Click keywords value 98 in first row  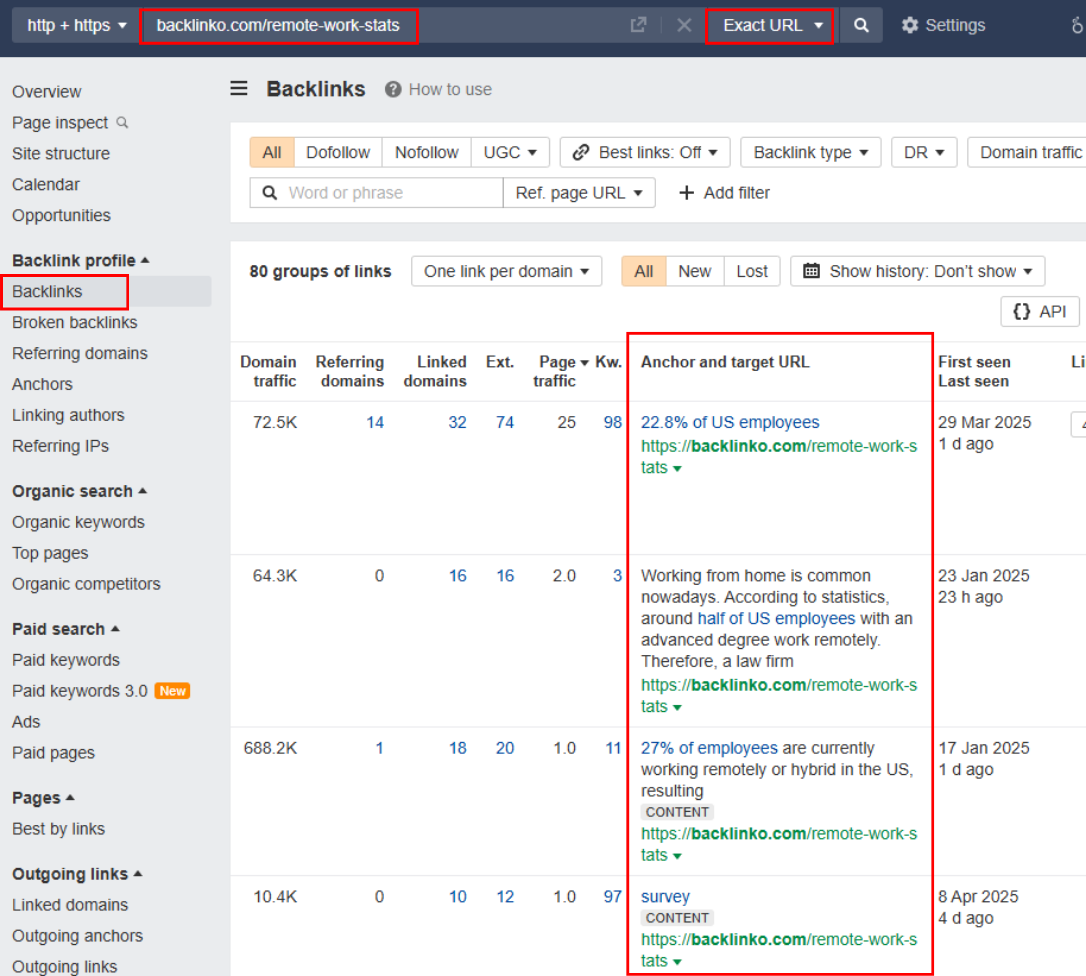pos(612,423)
